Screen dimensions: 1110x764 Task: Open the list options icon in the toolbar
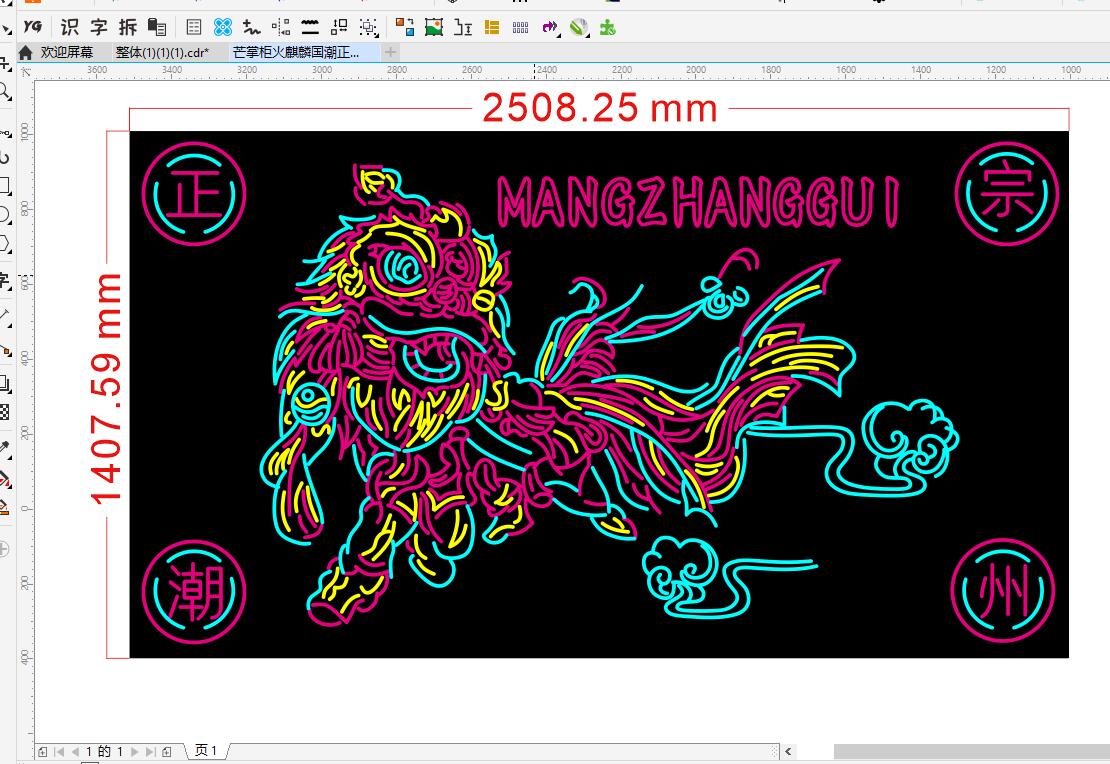(193, 27)
